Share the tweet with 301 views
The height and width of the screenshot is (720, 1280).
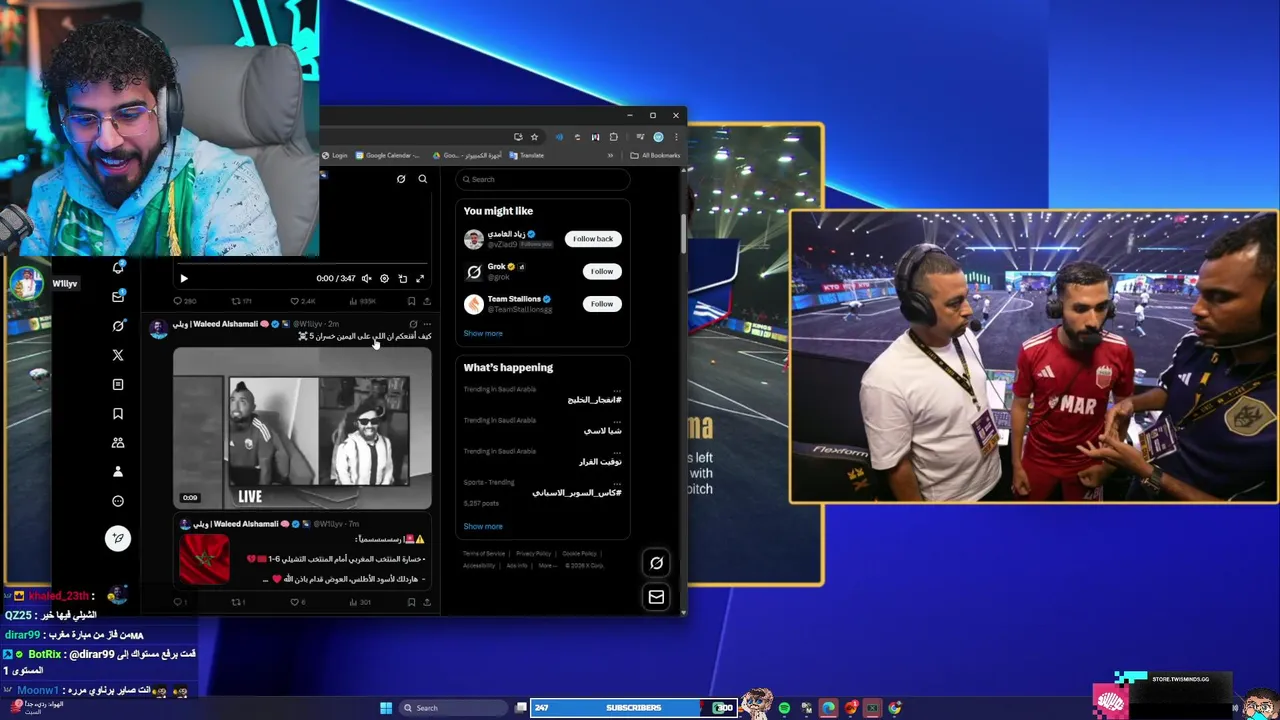427,602
